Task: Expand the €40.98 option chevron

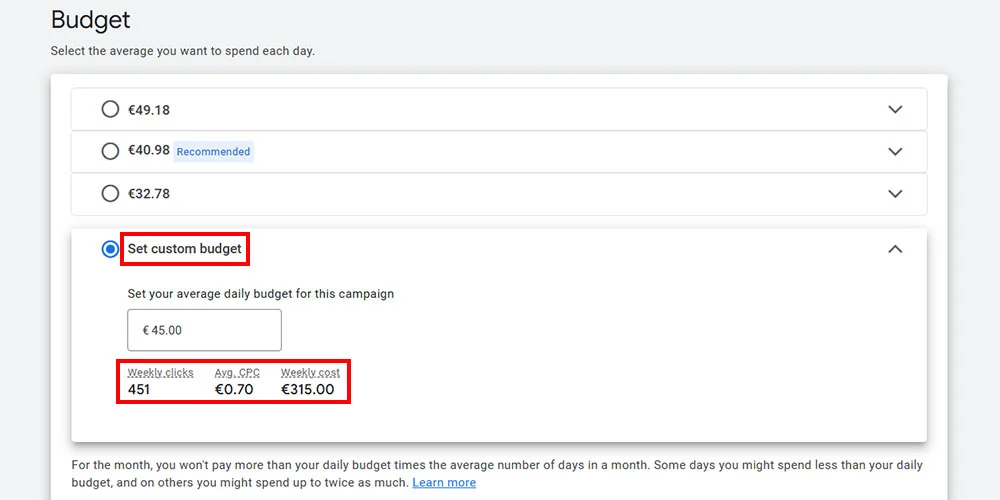Action: tap(895, 151)
